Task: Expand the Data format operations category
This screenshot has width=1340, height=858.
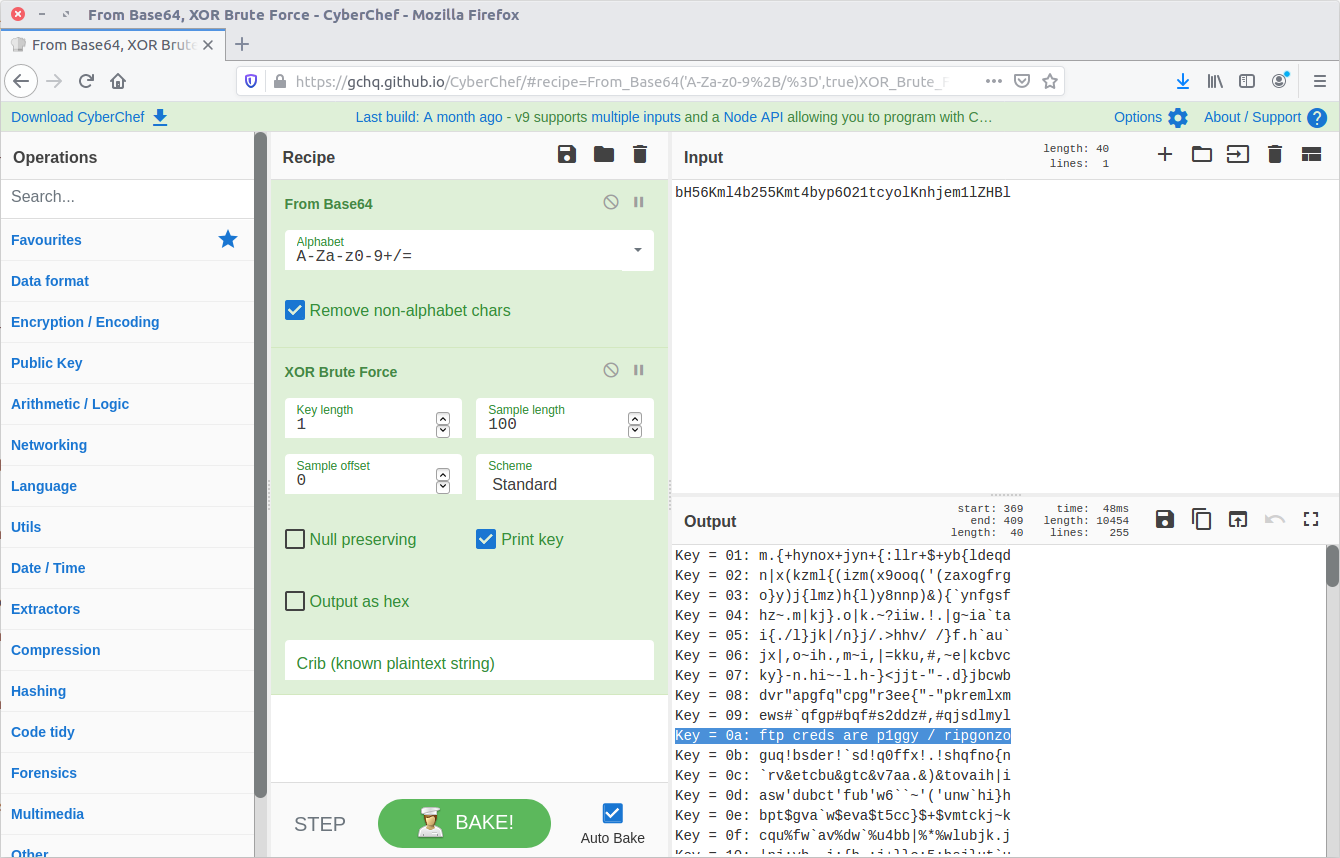Action: tap(50, 281)
